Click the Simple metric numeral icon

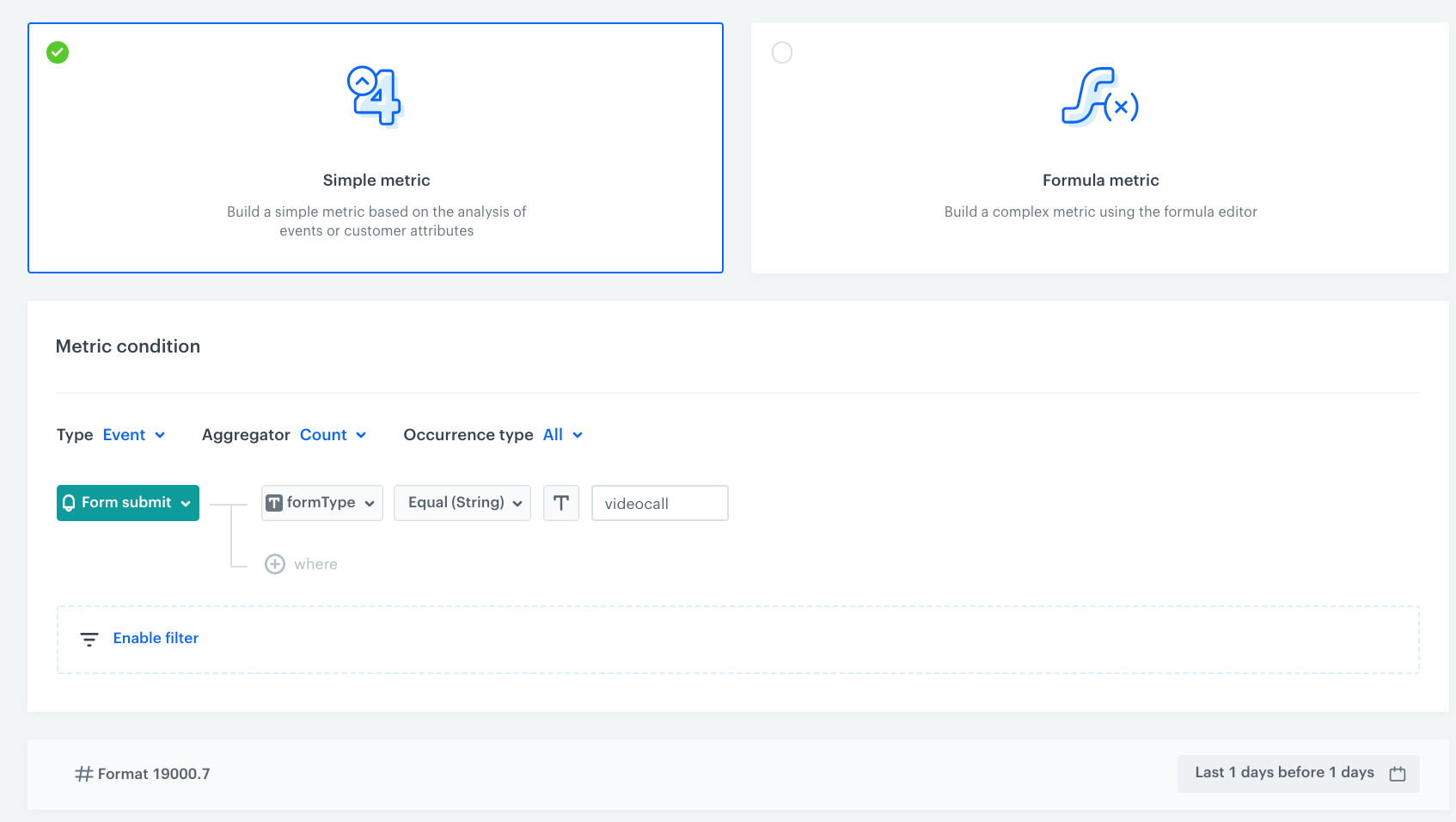tap(374, 95)
